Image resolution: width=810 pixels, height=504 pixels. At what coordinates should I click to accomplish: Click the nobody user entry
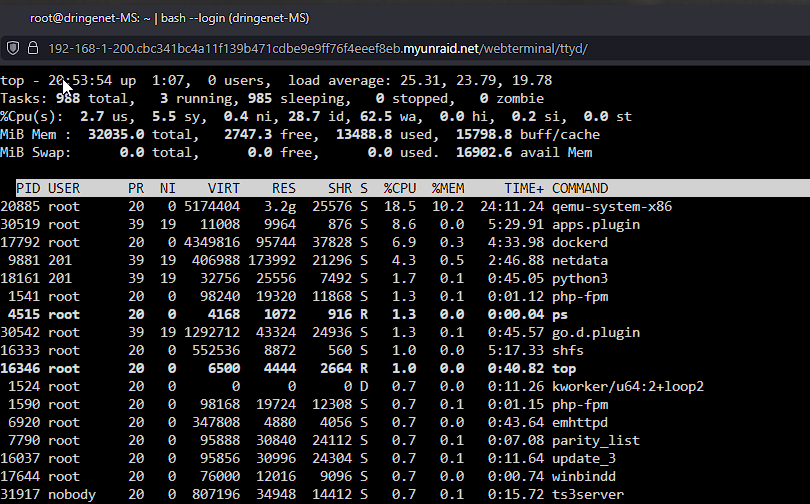[x=72, y=495]
